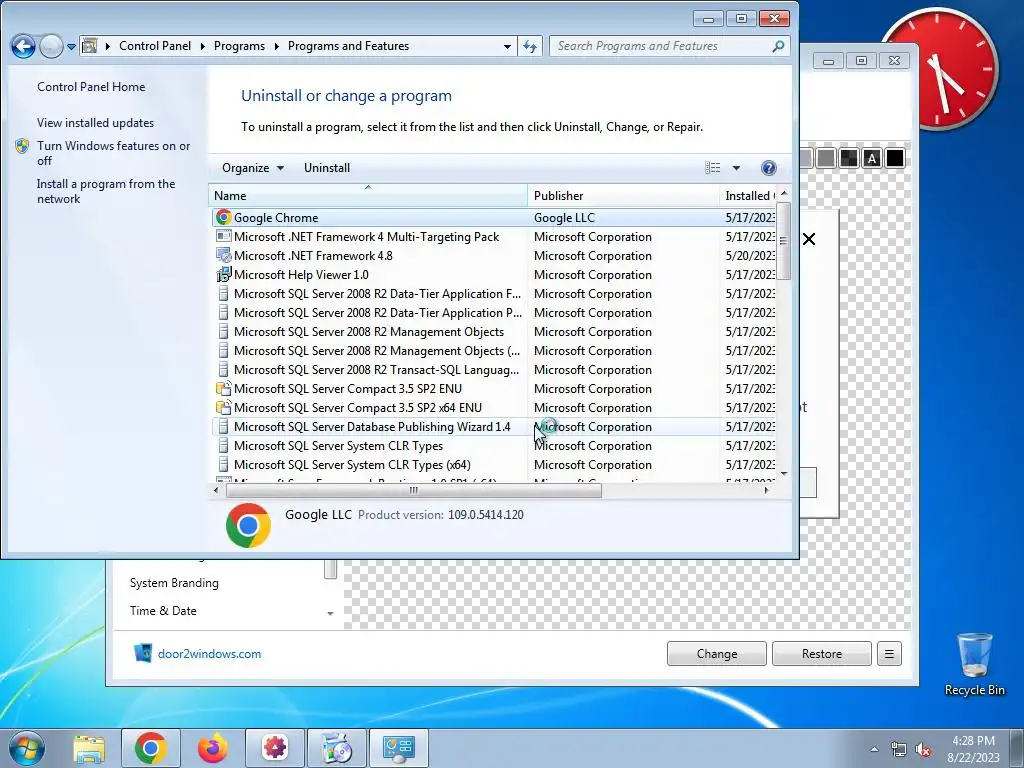The width and height of the screenshot is (1024, 768).
Task: Open the gear app on the taskbar
Action: coord(275,748)
